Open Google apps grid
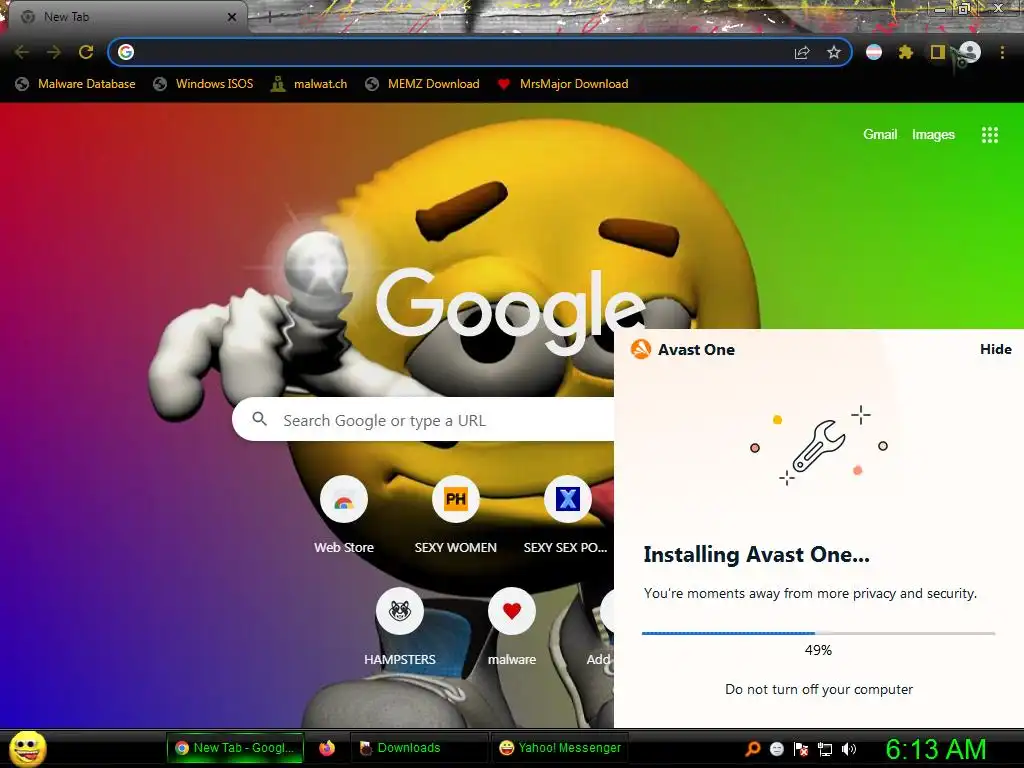This screenshot has width=1024, height=768. point(989,135)
